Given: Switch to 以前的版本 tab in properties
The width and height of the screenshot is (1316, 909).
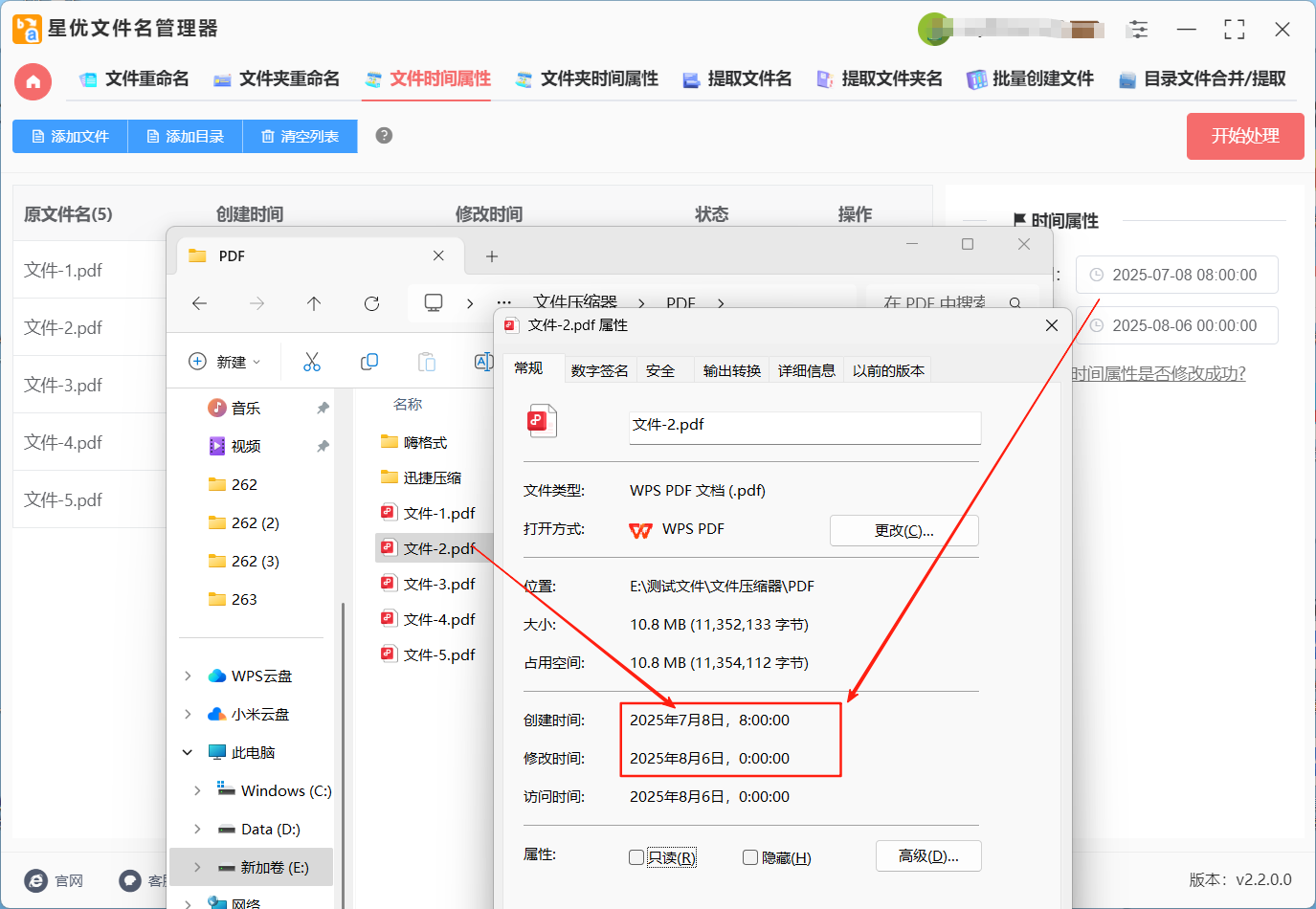Looking at the screenshot, I should tap(888, 370).
